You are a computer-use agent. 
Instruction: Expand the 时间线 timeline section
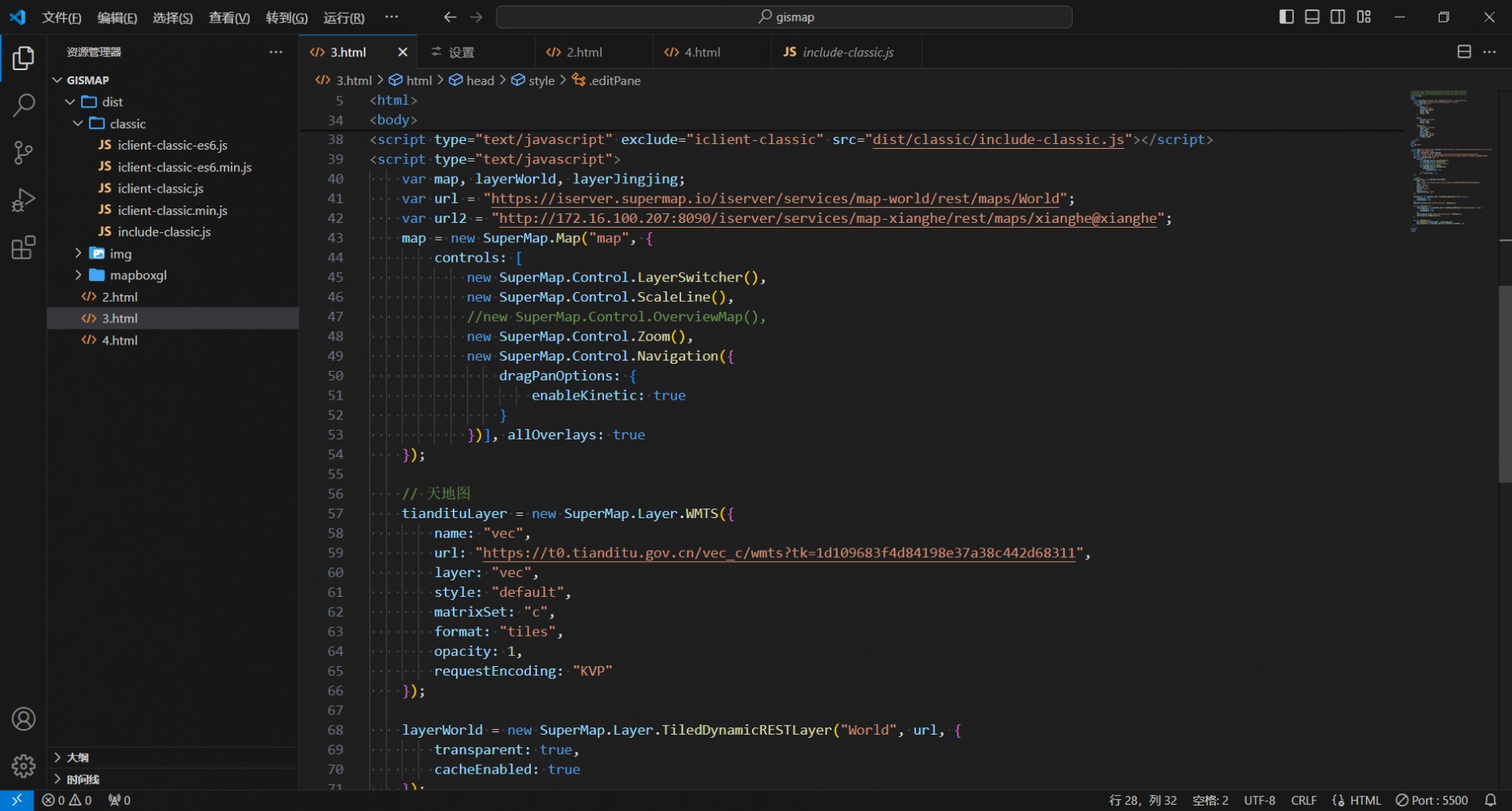click(x=173, y=779)
